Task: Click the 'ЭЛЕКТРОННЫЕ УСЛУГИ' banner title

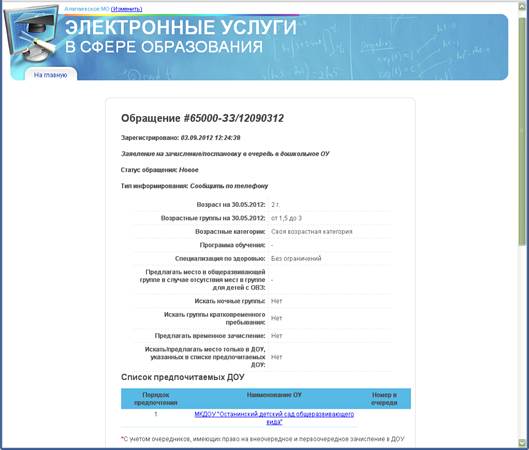Action: tap(181, 28)
